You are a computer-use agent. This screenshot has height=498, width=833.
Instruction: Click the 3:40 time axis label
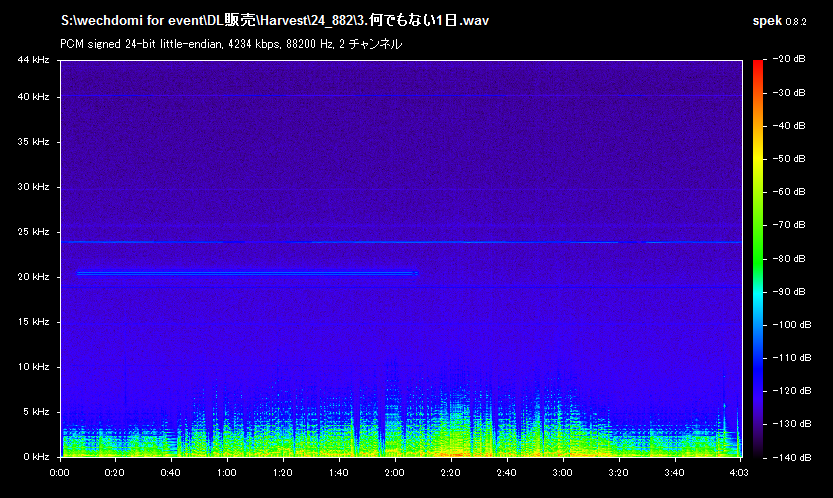674,472
